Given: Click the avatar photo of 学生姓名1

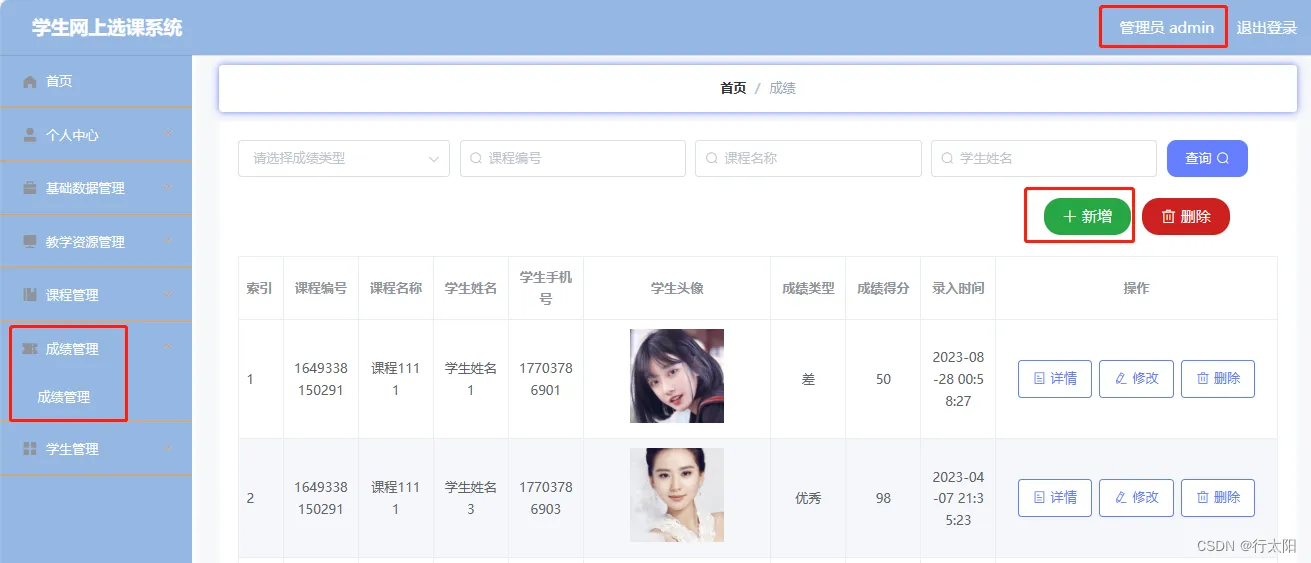Looking at the screenshot, I should pos(677,376).
